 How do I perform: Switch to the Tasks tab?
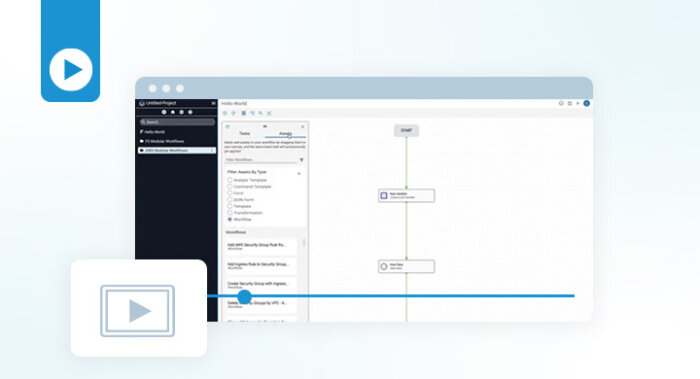point(245,133)
